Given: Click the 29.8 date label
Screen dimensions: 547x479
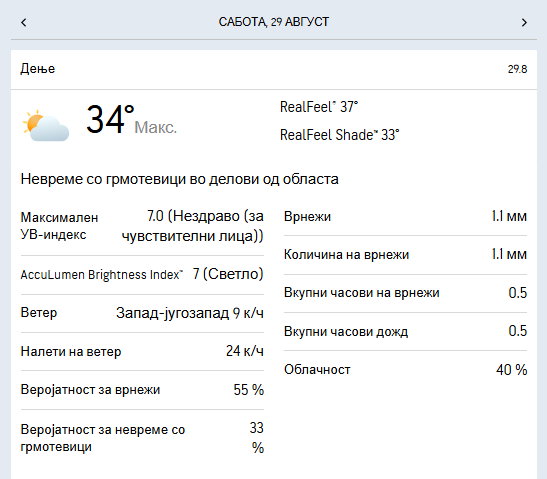Looking at the screenshot, I should (517, 69).
